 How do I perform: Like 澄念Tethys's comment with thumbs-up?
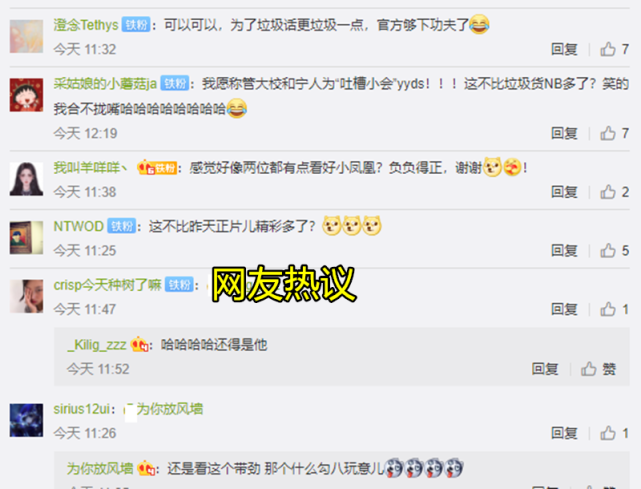point(608,49)
